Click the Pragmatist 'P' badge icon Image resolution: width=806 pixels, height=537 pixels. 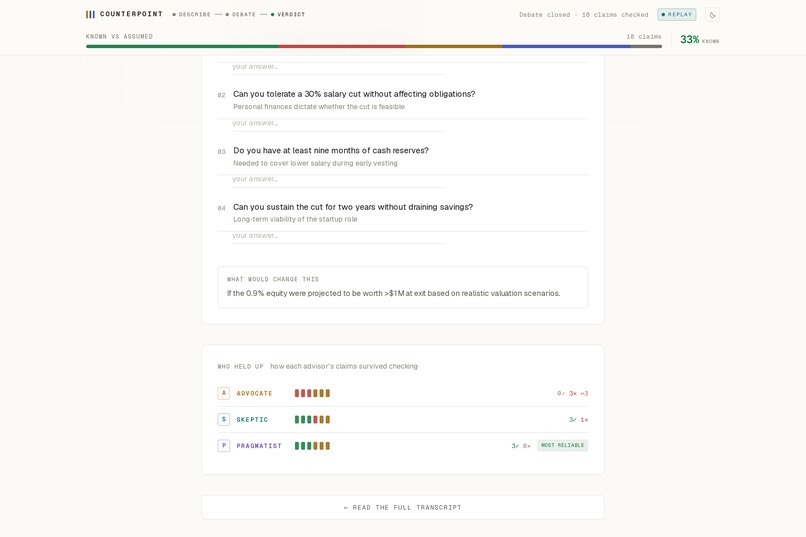click(224, 446)
